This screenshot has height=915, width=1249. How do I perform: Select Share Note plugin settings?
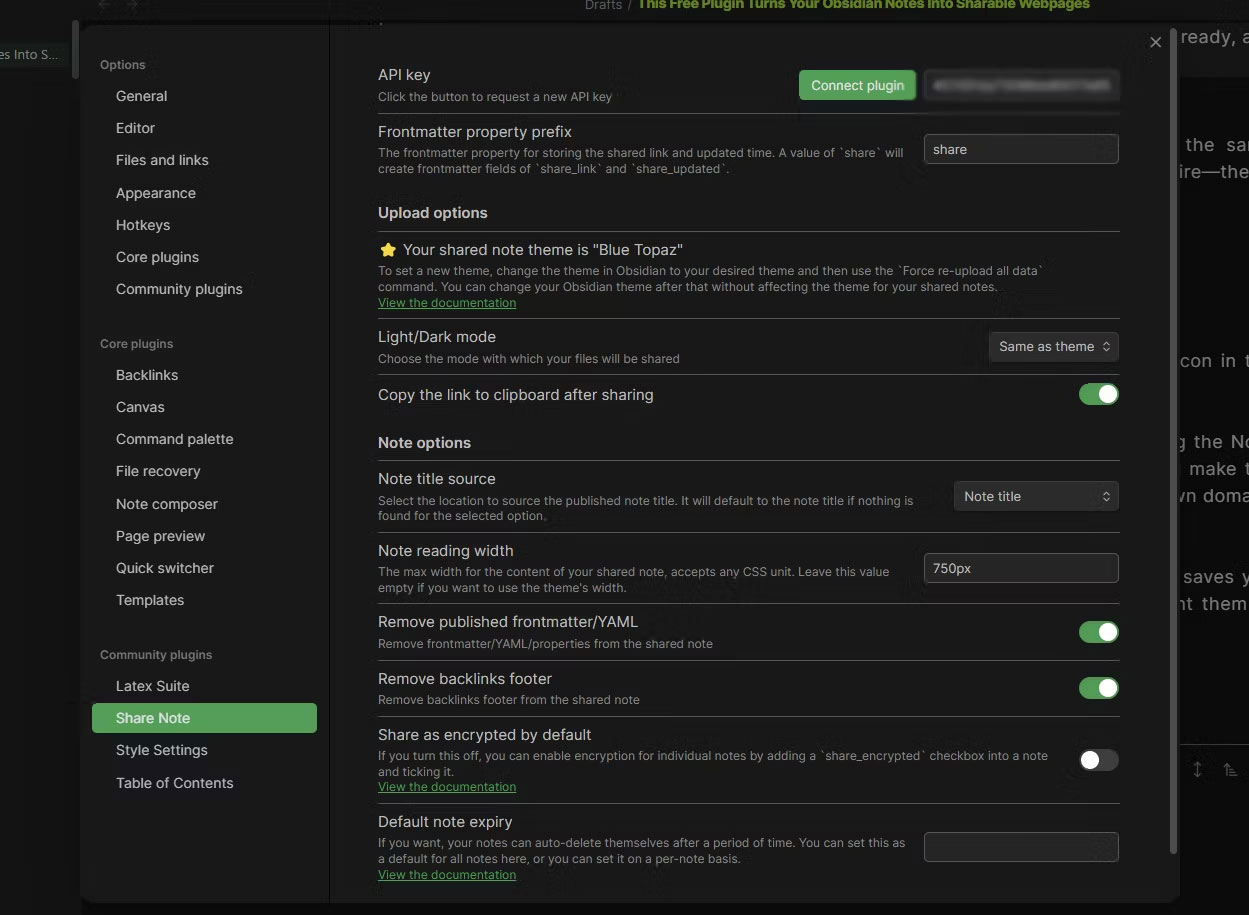pyautogui.click(x=204, y=718)
